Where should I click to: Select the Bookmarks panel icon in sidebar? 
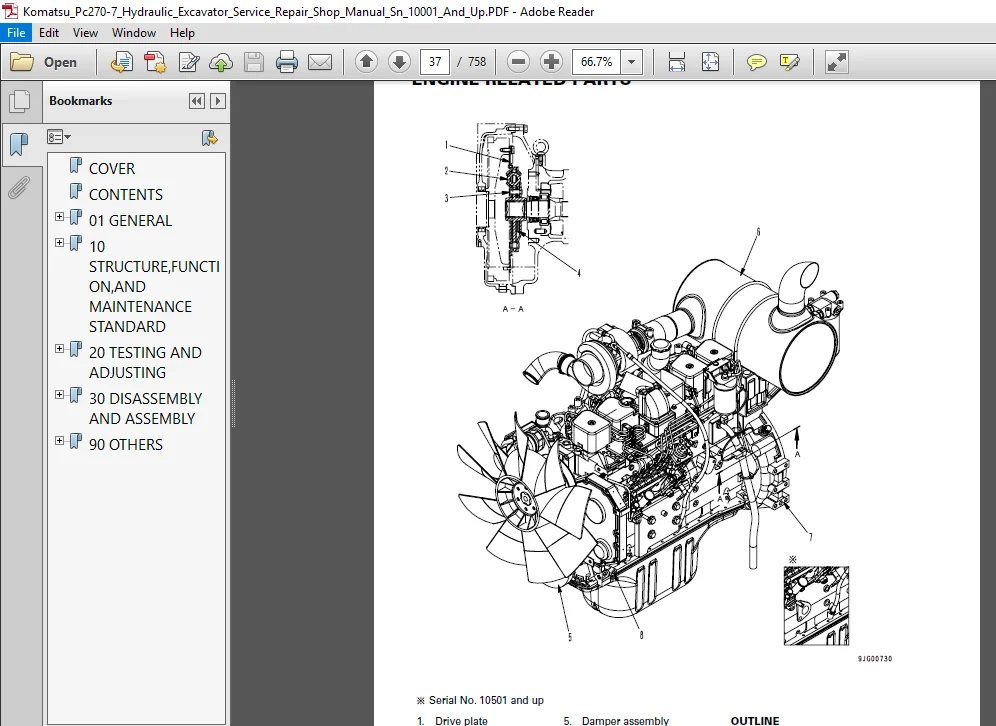click(19, 145)
